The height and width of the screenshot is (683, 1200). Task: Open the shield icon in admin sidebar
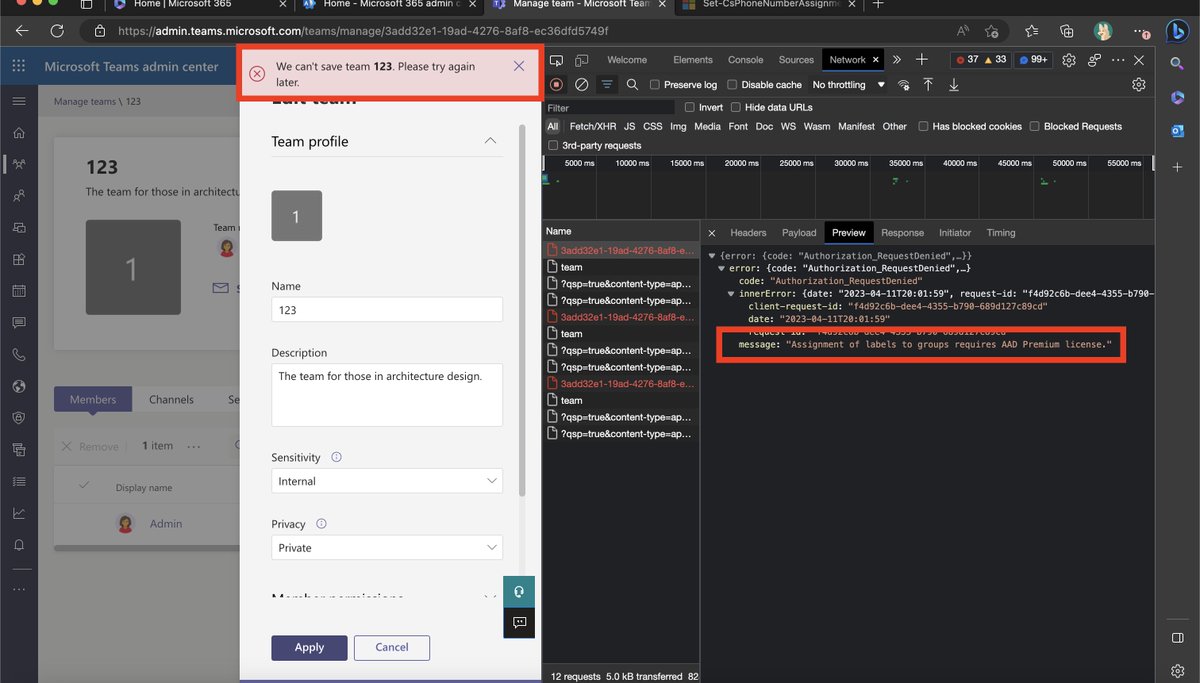(x=18, y=418)
